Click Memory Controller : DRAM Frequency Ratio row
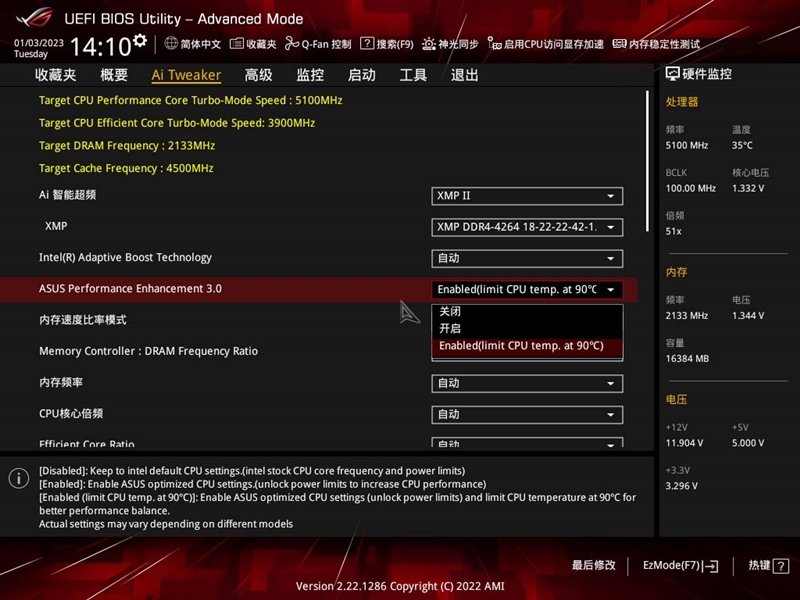 click(148, 351)
